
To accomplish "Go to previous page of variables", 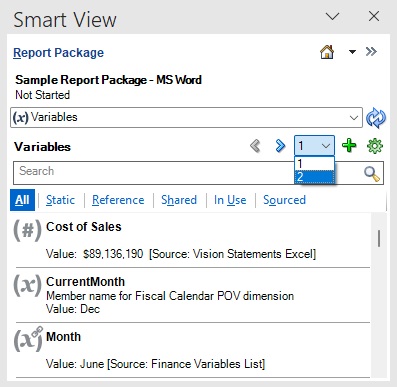I will (x=255, y=146).
